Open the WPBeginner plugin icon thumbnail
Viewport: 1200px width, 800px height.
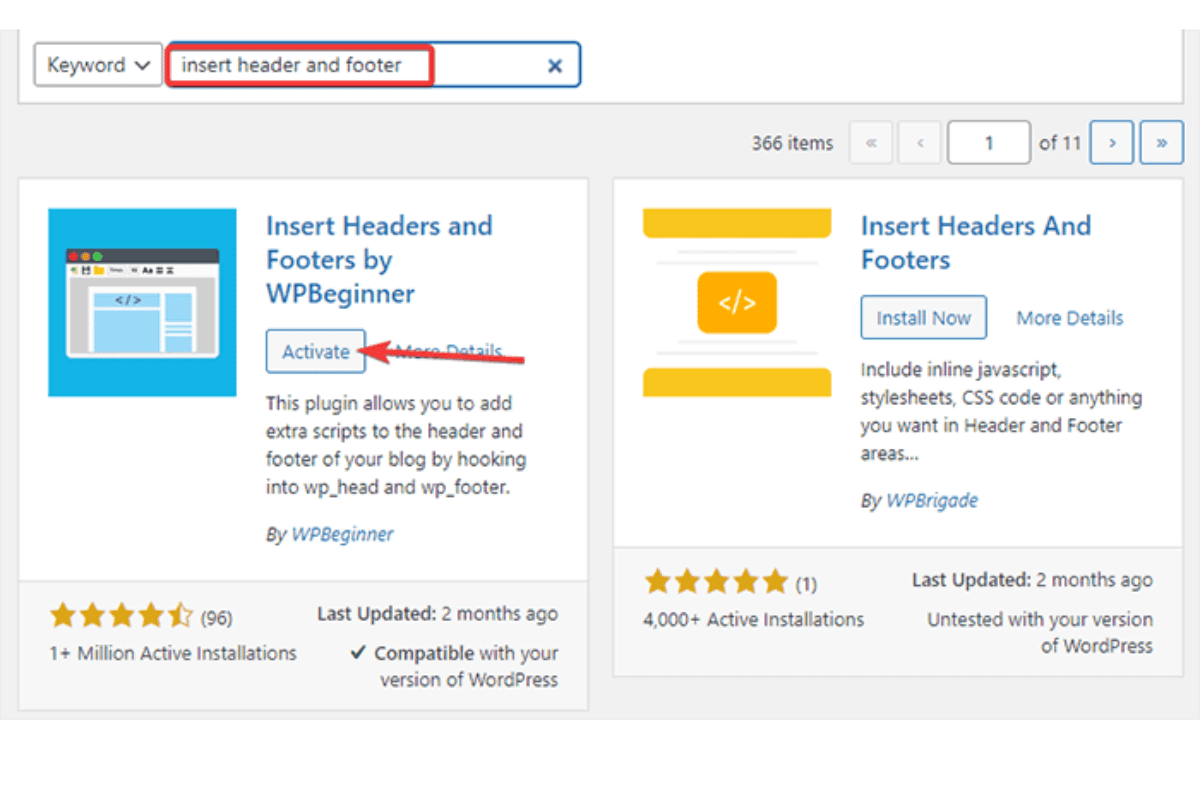point(142,302)
